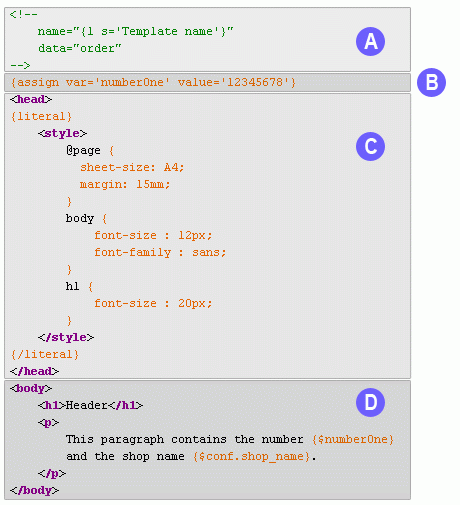The width and height of the screenshot is (460, 505).
Task: Click the circled C marker
Action: pyautogui.click(x=370, y=146)
